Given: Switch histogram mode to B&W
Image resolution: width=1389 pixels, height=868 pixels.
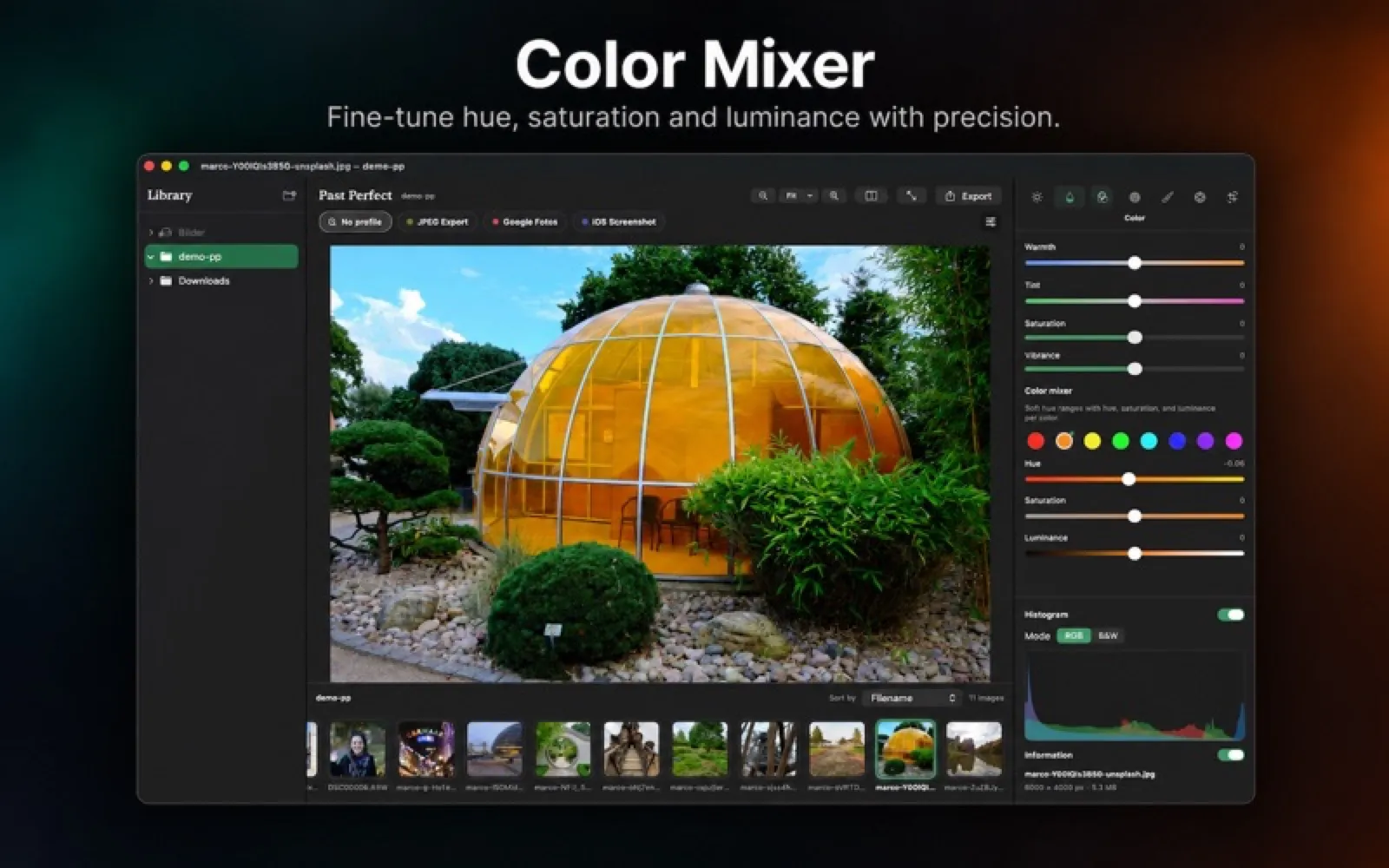Looking at the screenshot, I should pyautogui.click(x=1108, y=635).
